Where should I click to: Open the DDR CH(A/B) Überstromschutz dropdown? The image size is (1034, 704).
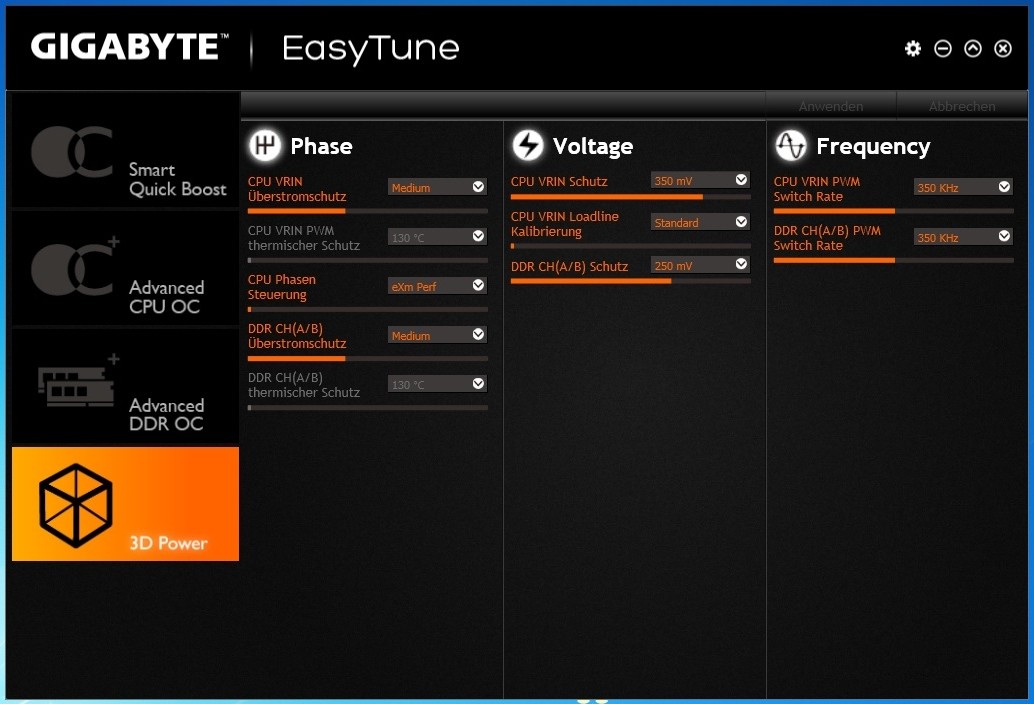click(x=437, y=335)
